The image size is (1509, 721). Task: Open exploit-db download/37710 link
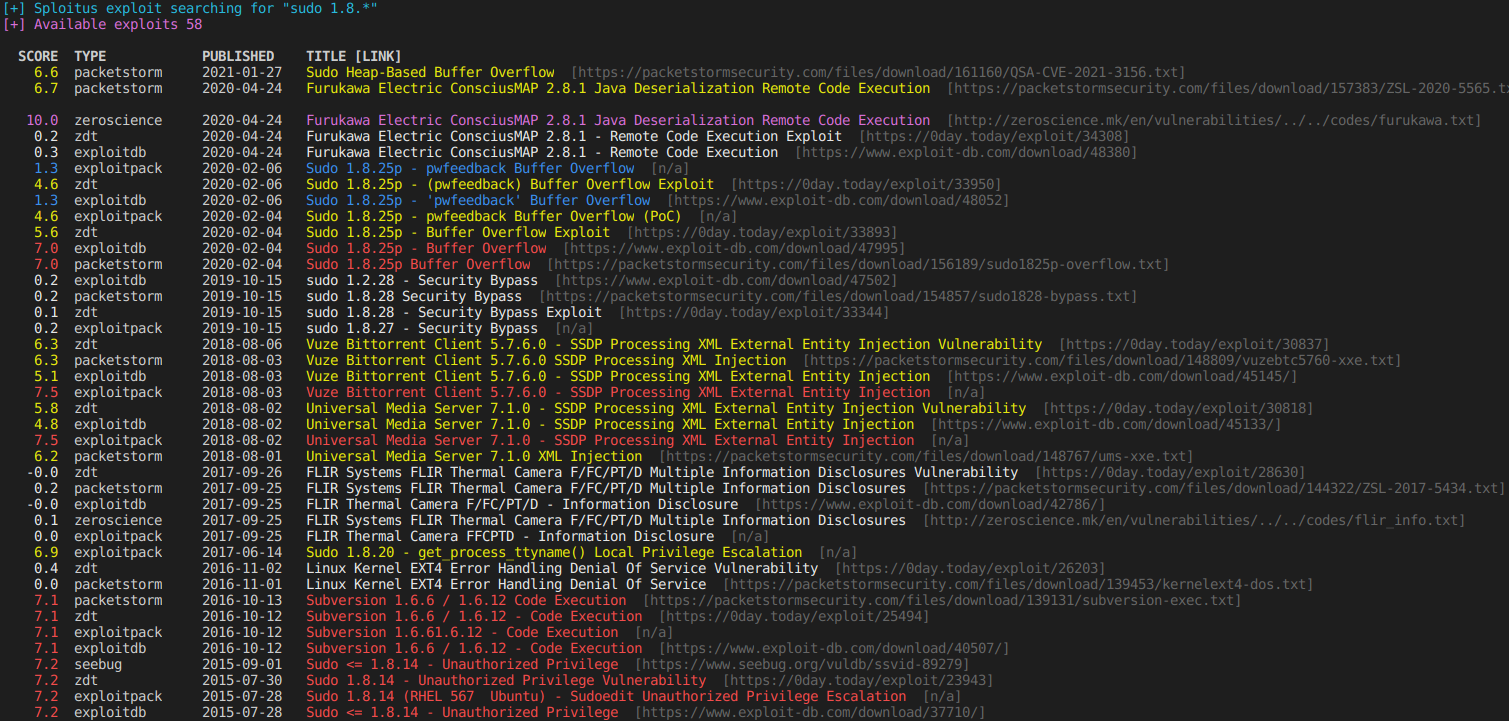pyautogui.click(x=810, y=712)
